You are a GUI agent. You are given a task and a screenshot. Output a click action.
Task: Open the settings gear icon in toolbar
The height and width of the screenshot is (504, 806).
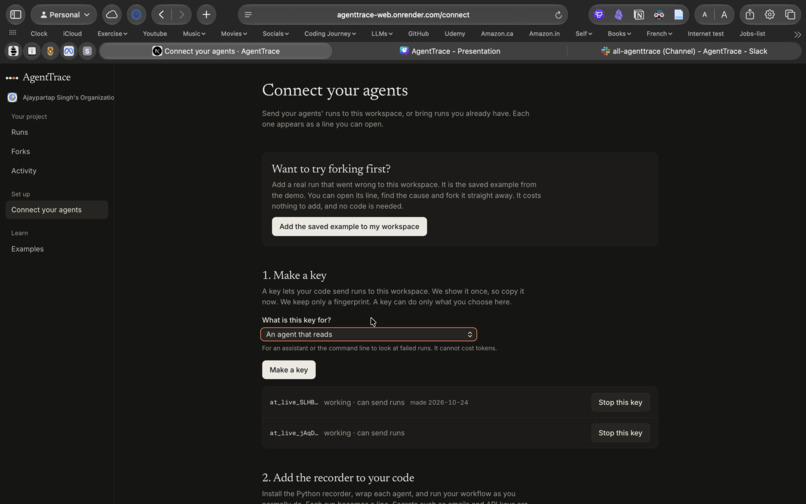[x=770, y=14]
